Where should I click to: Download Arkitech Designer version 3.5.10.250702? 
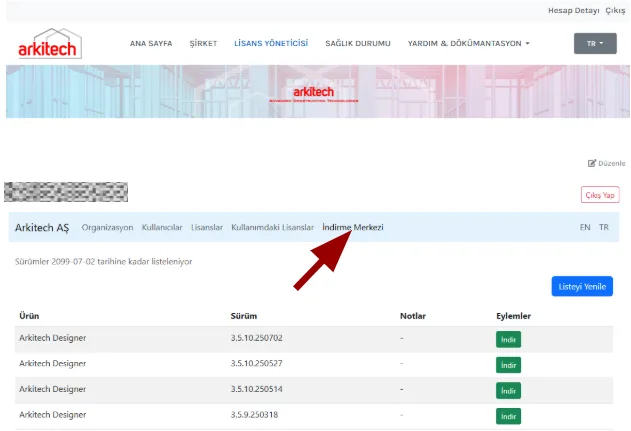[508, 339]
